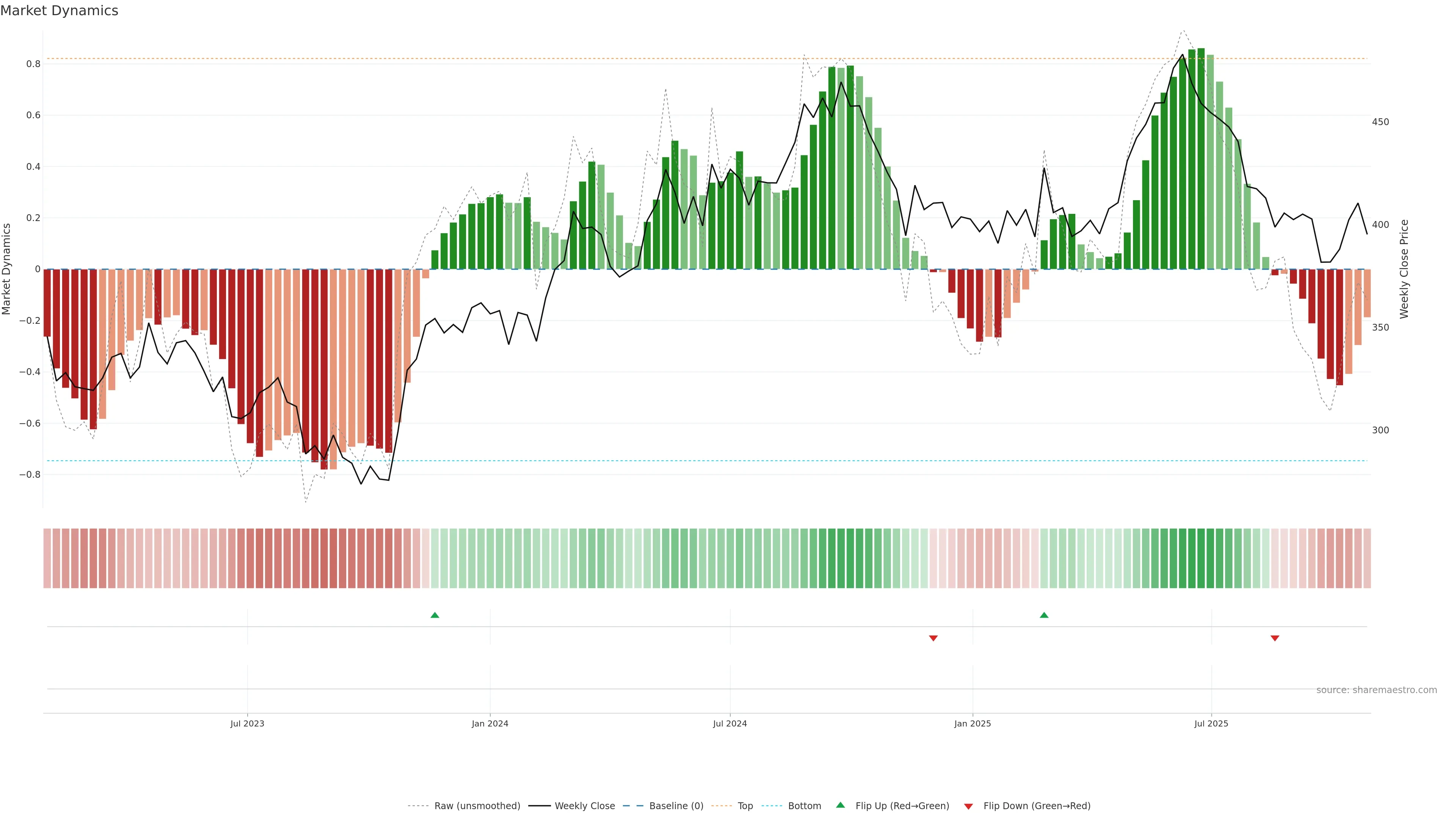This screenshot has width=1456, height=819.
Task: Click the source: sharemaestro.com text
Action: [x=1376, y=690]
